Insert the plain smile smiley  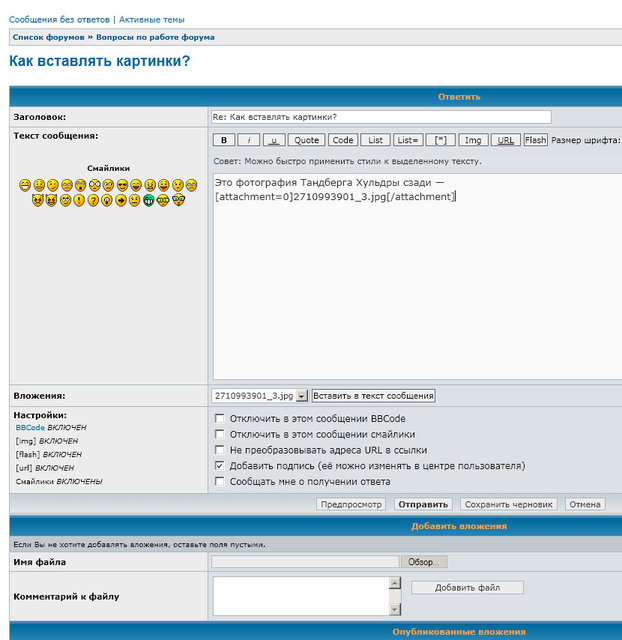[x=39, y=185]
